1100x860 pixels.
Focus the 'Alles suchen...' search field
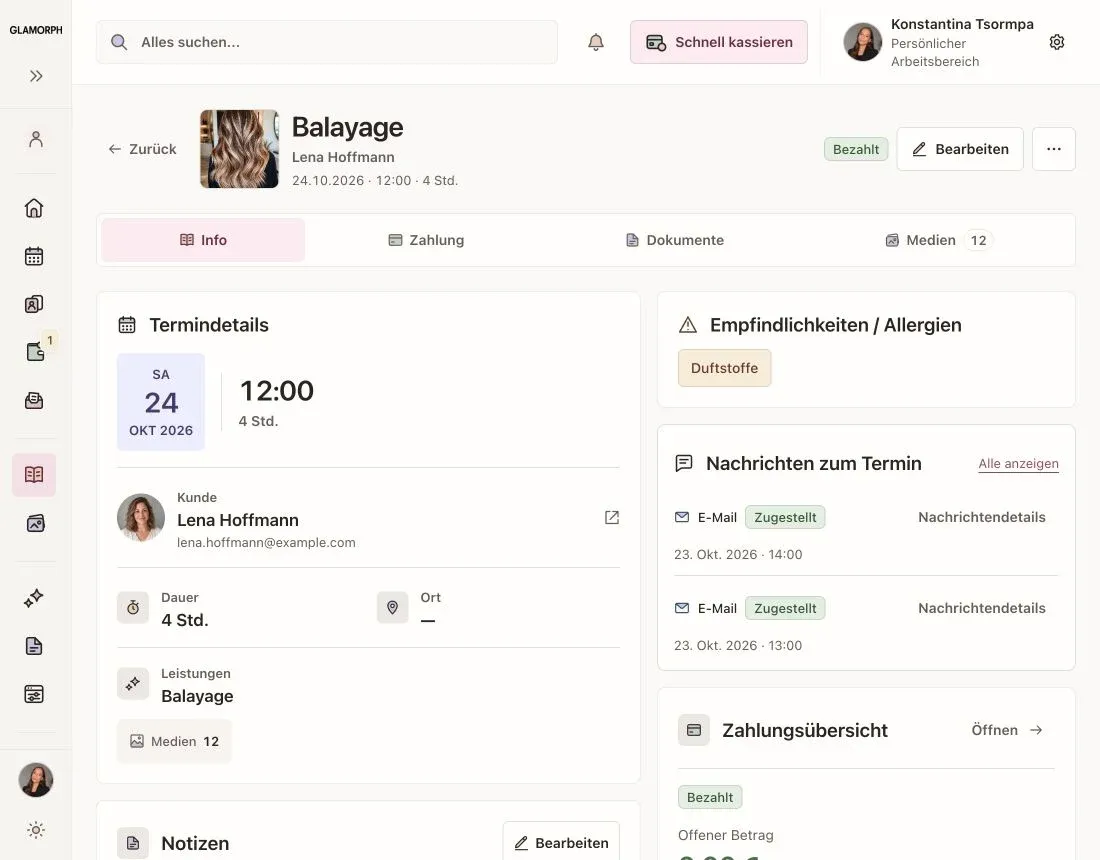coord(327,42)
